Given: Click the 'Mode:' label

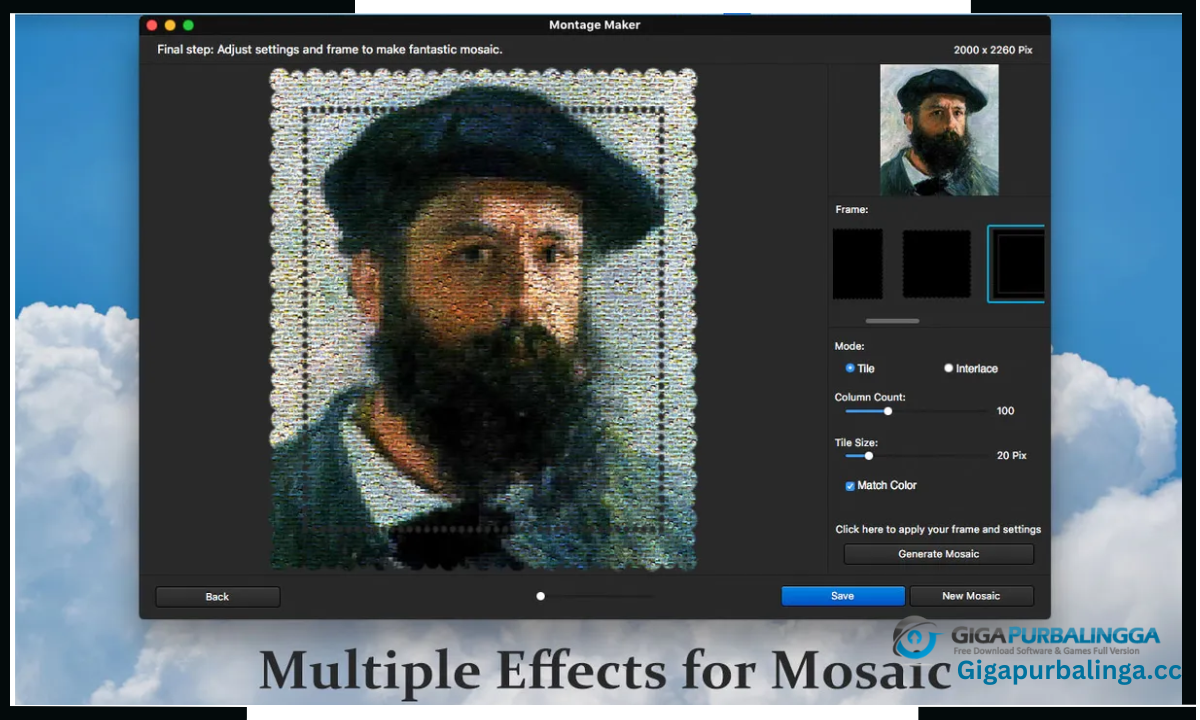Looking at the screenshot, I should click(850, 347).
